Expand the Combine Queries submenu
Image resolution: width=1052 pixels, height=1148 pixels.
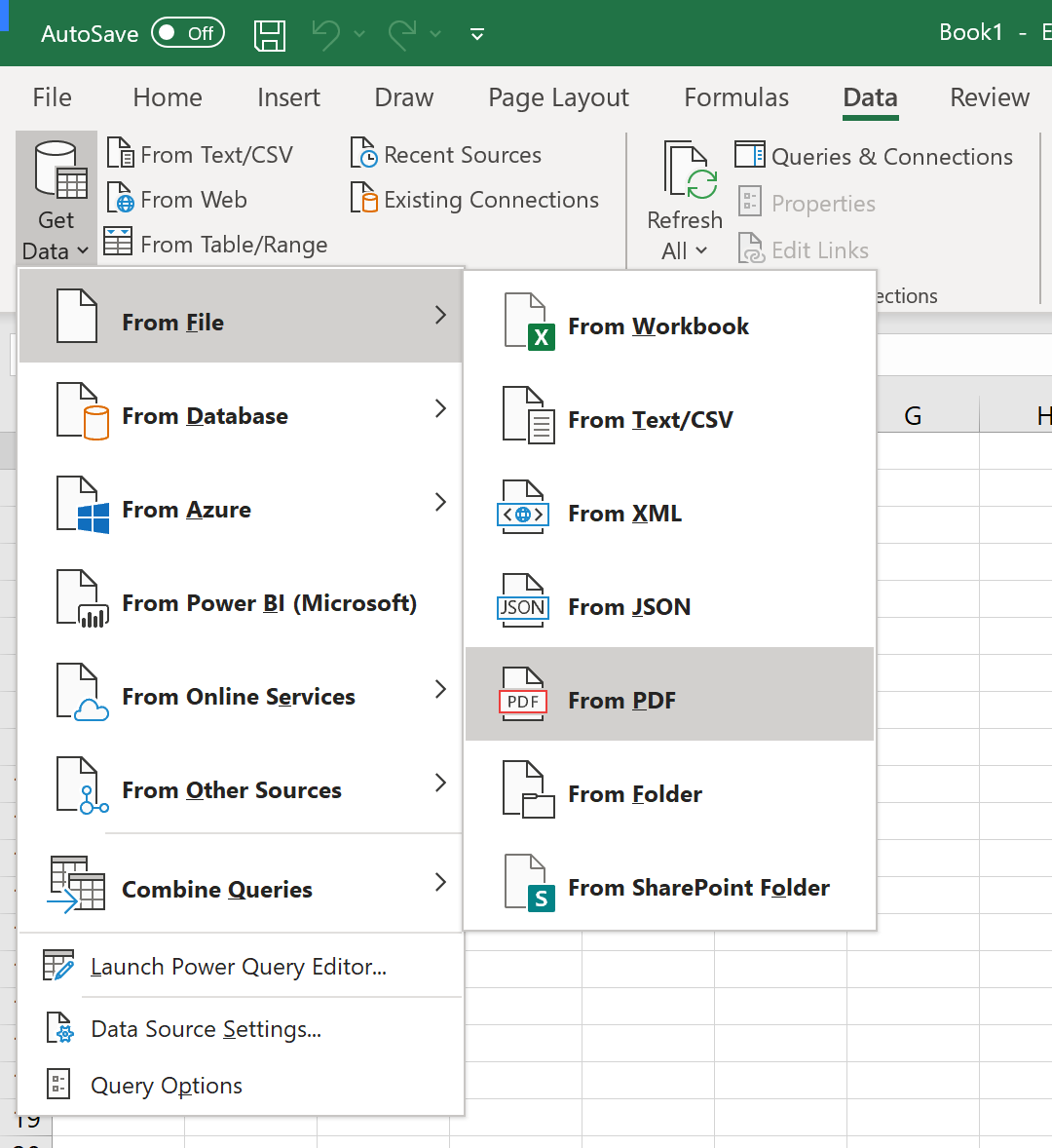(216, 889)
